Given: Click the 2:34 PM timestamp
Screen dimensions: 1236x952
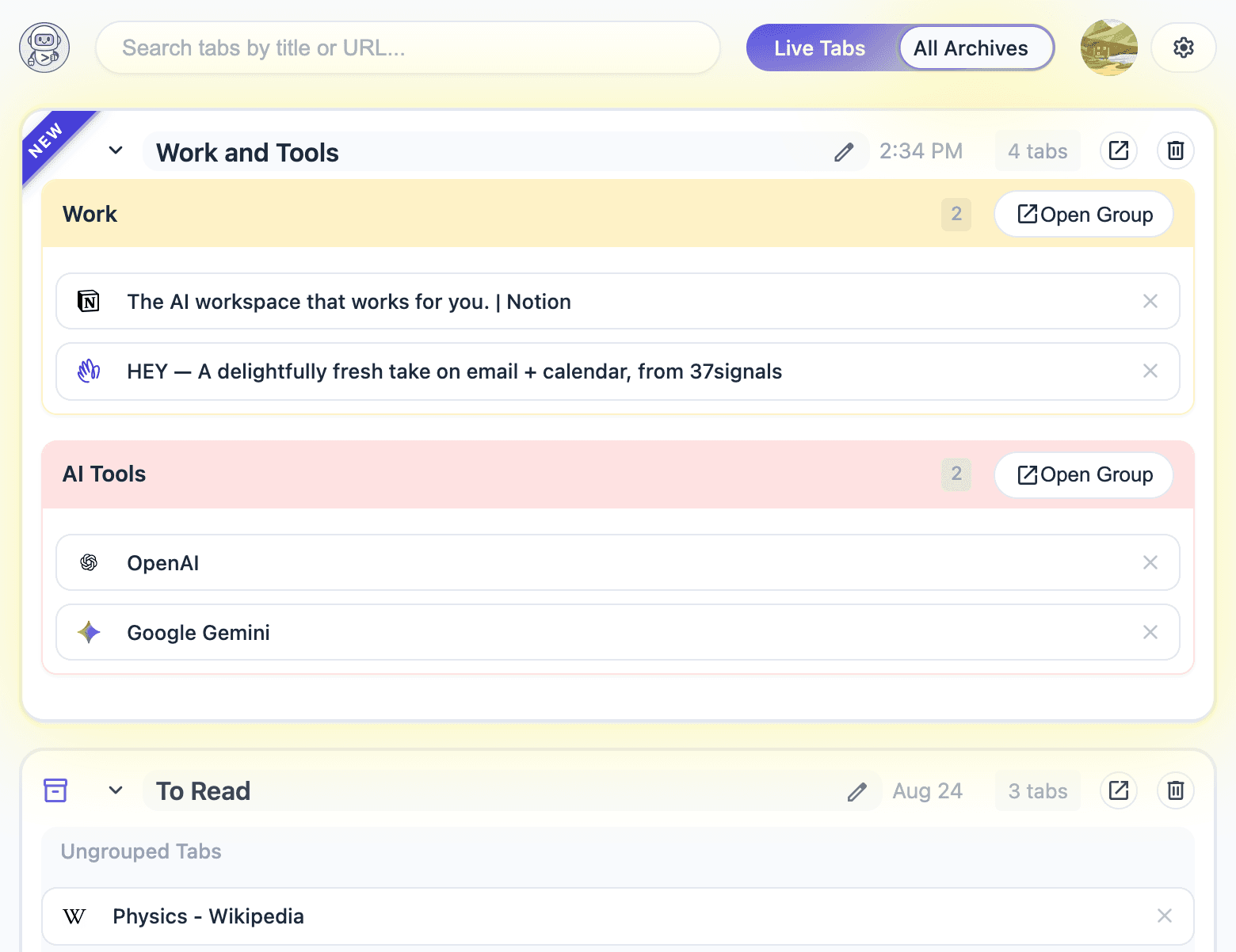Looking at the screenshot, I should pos(921,150).
